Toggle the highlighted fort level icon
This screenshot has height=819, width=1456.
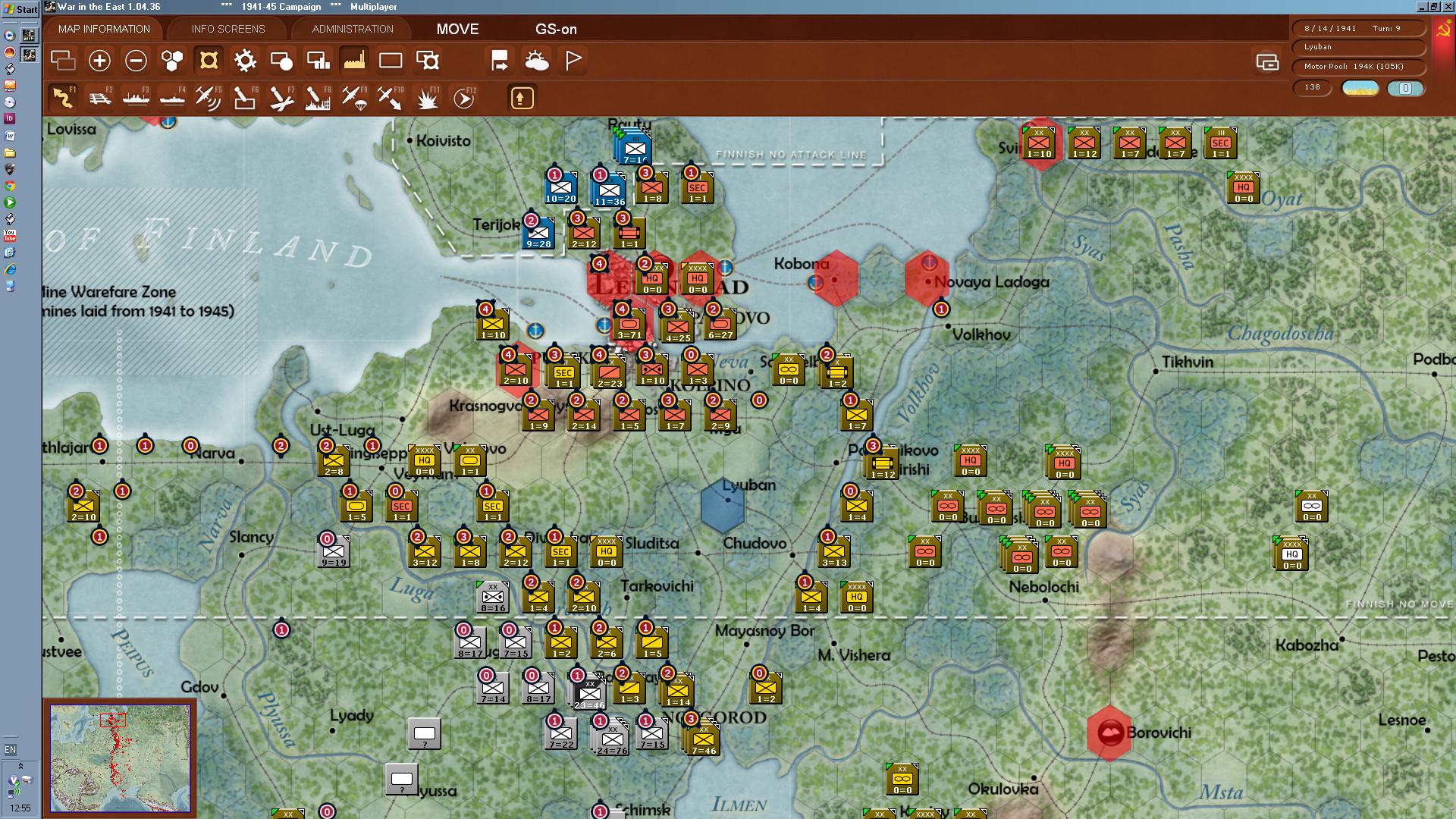point(209,61)
